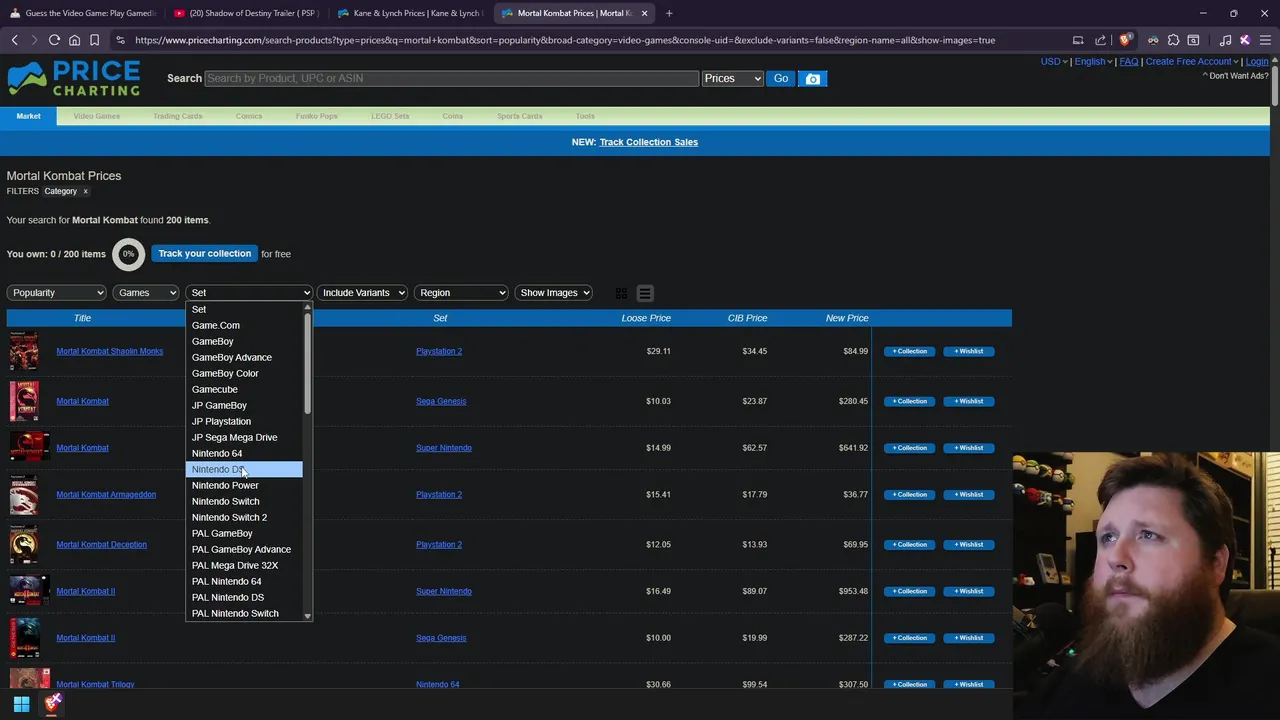Select Nintendo DS in the Set list
This screenshot has height=720, width=1280.
244,469
